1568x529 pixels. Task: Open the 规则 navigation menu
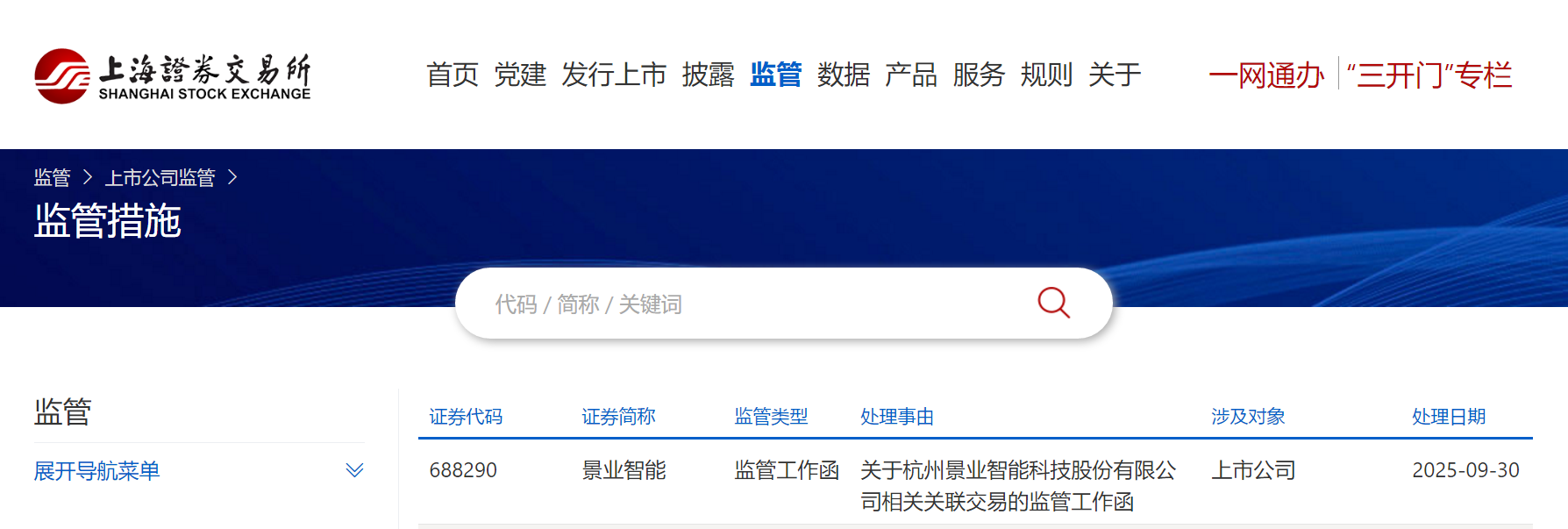click(1046, 75)
